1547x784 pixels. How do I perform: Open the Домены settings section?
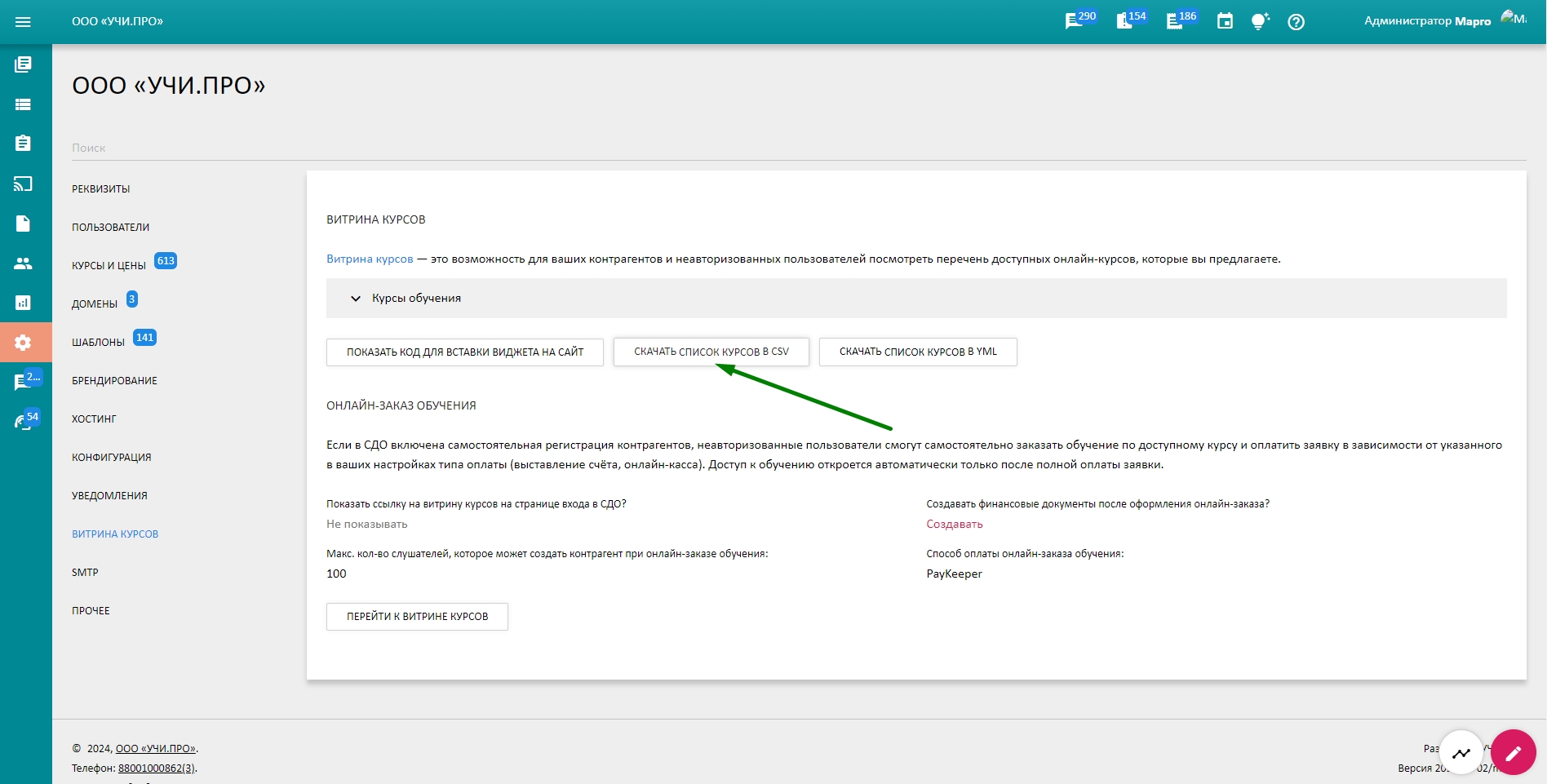click(x=95, y=303)
